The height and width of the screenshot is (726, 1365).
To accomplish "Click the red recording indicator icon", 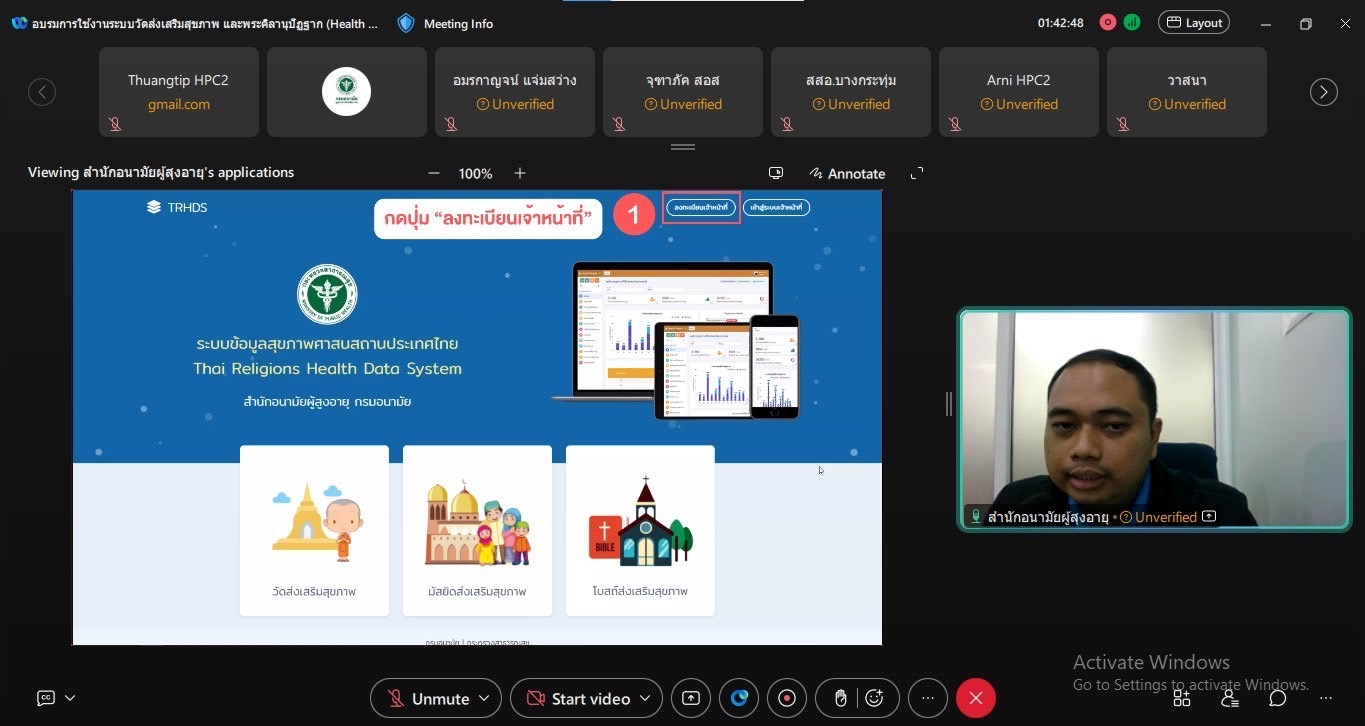I will tap(1108, 22).
